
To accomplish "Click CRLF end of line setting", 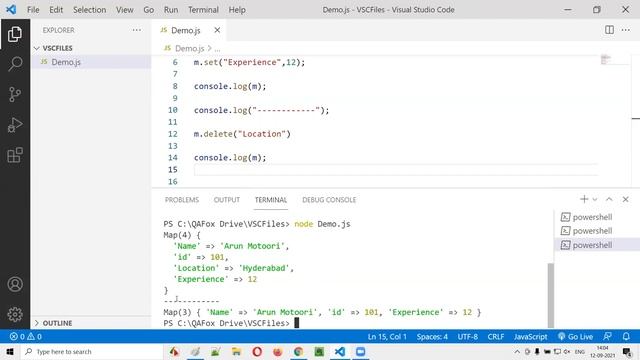I will click(x=496, y=337).
